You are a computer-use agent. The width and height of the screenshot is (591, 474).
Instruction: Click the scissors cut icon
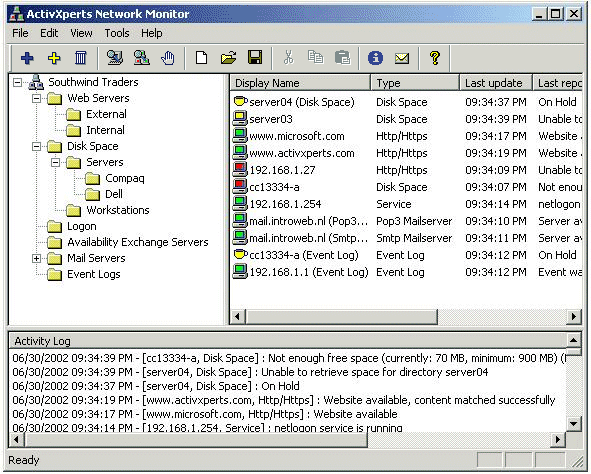[288, 58]
